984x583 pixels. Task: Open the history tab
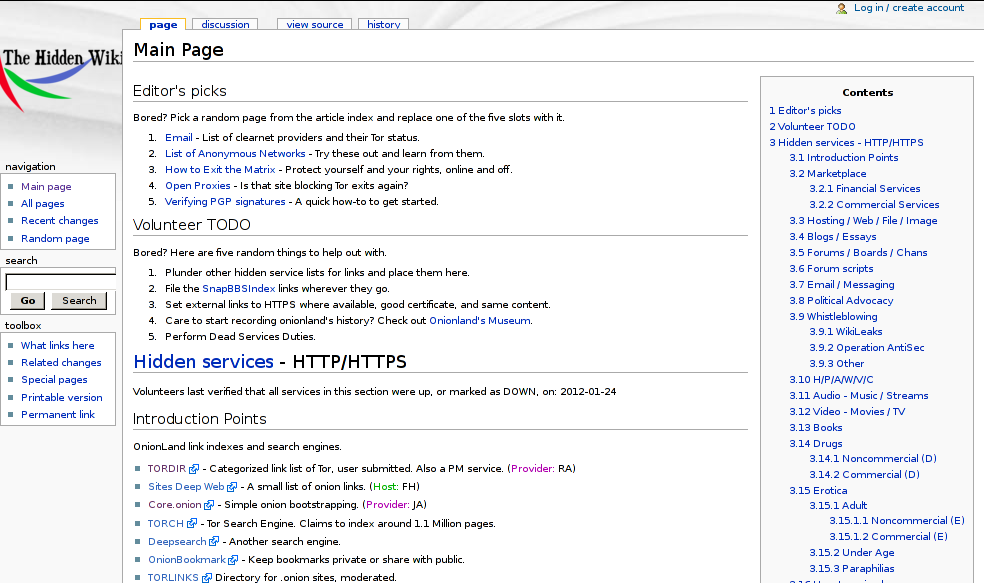point(383,25)
